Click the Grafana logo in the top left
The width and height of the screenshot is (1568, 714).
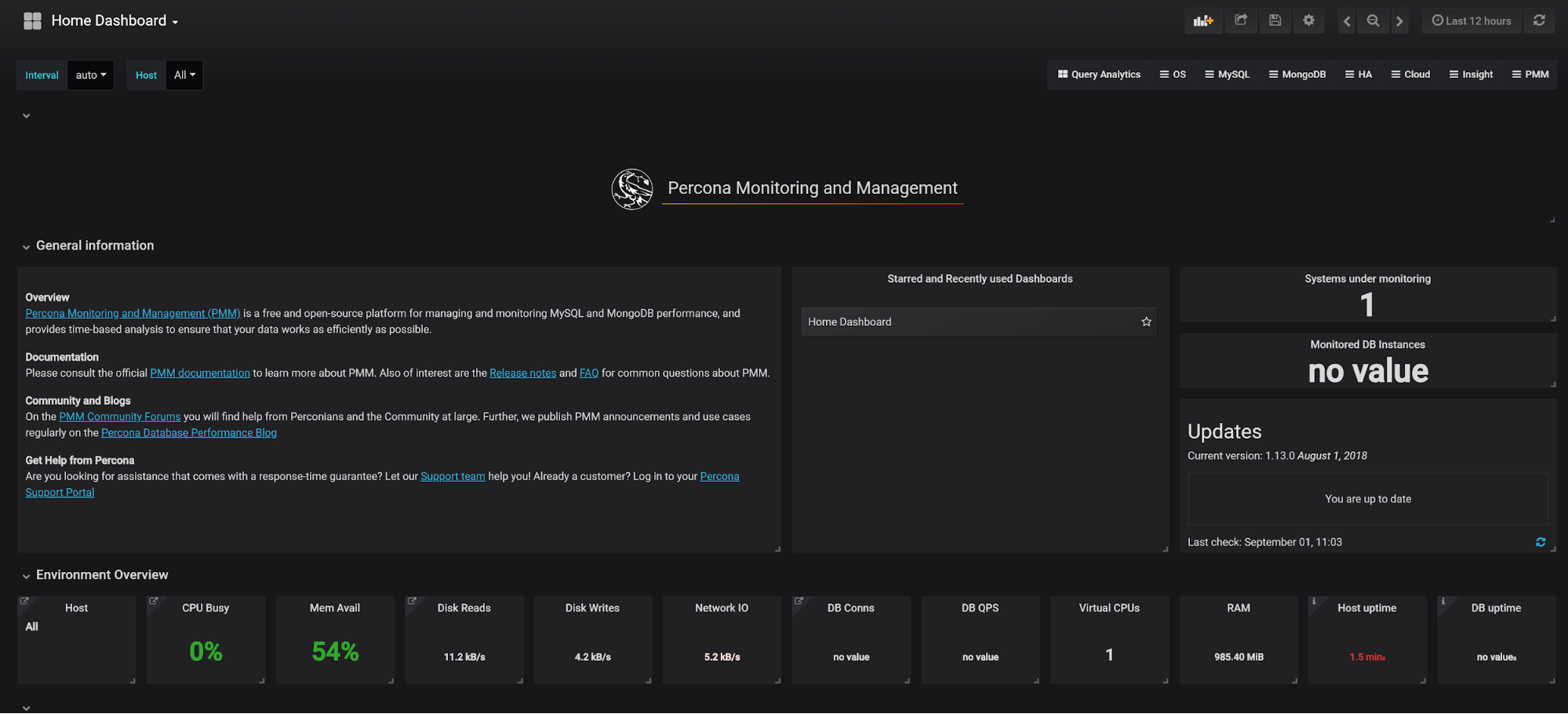coord(31,20)
